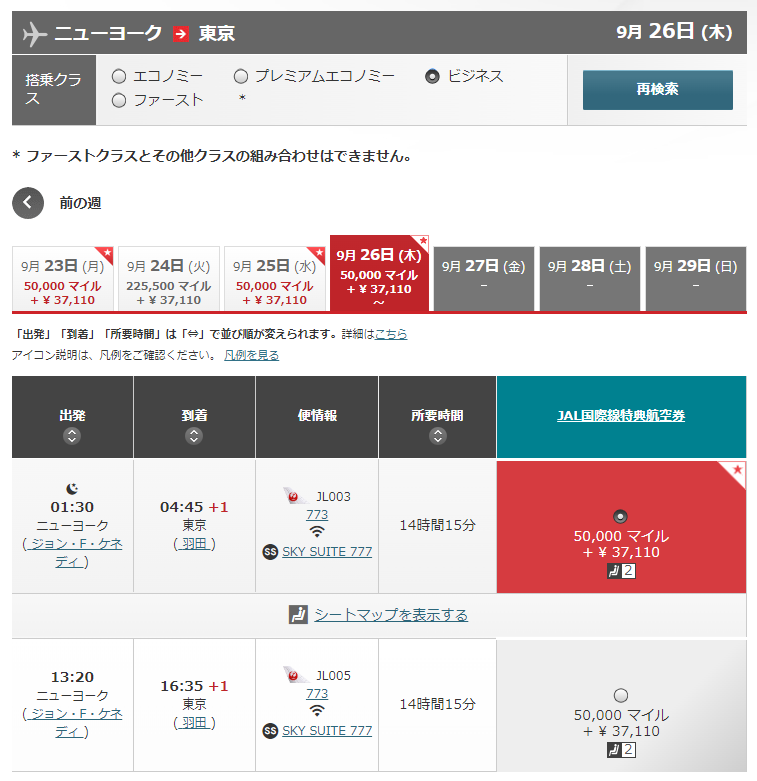Click the JAL tail logo for JL003
This screenshot has width=757, height=781.
click(x=295, y=496)
